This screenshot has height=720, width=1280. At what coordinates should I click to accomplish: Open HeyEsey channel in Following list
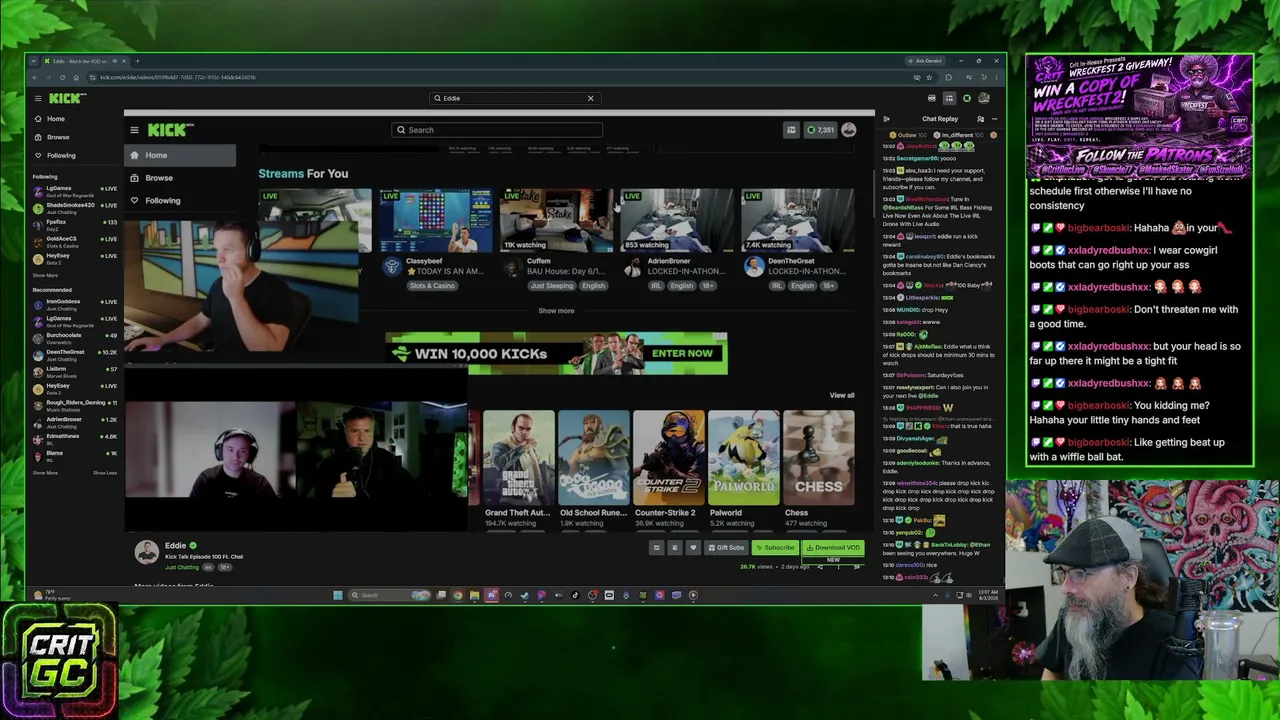point(76,257)
